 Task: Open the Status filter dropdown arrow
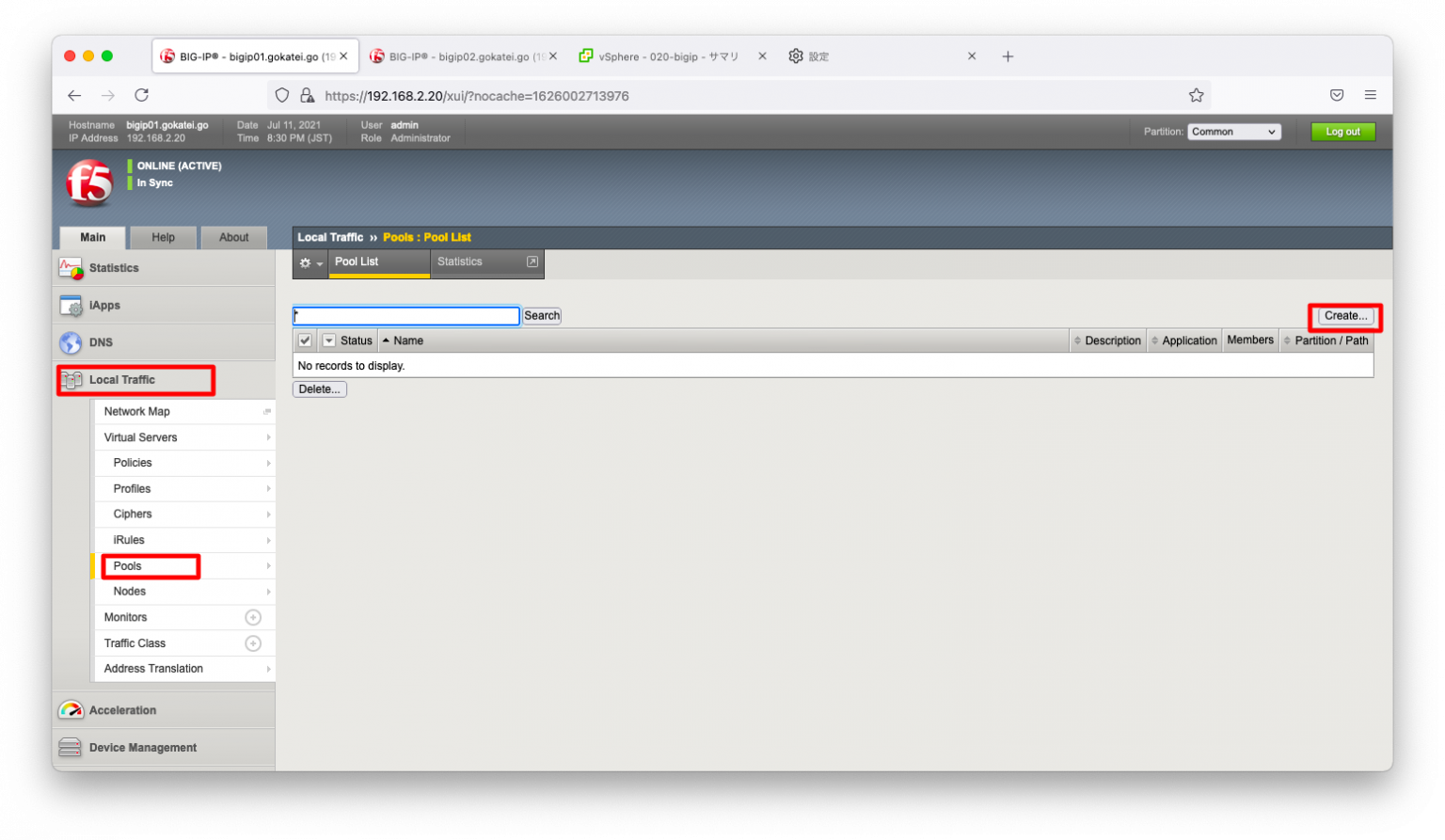[328, 341]
